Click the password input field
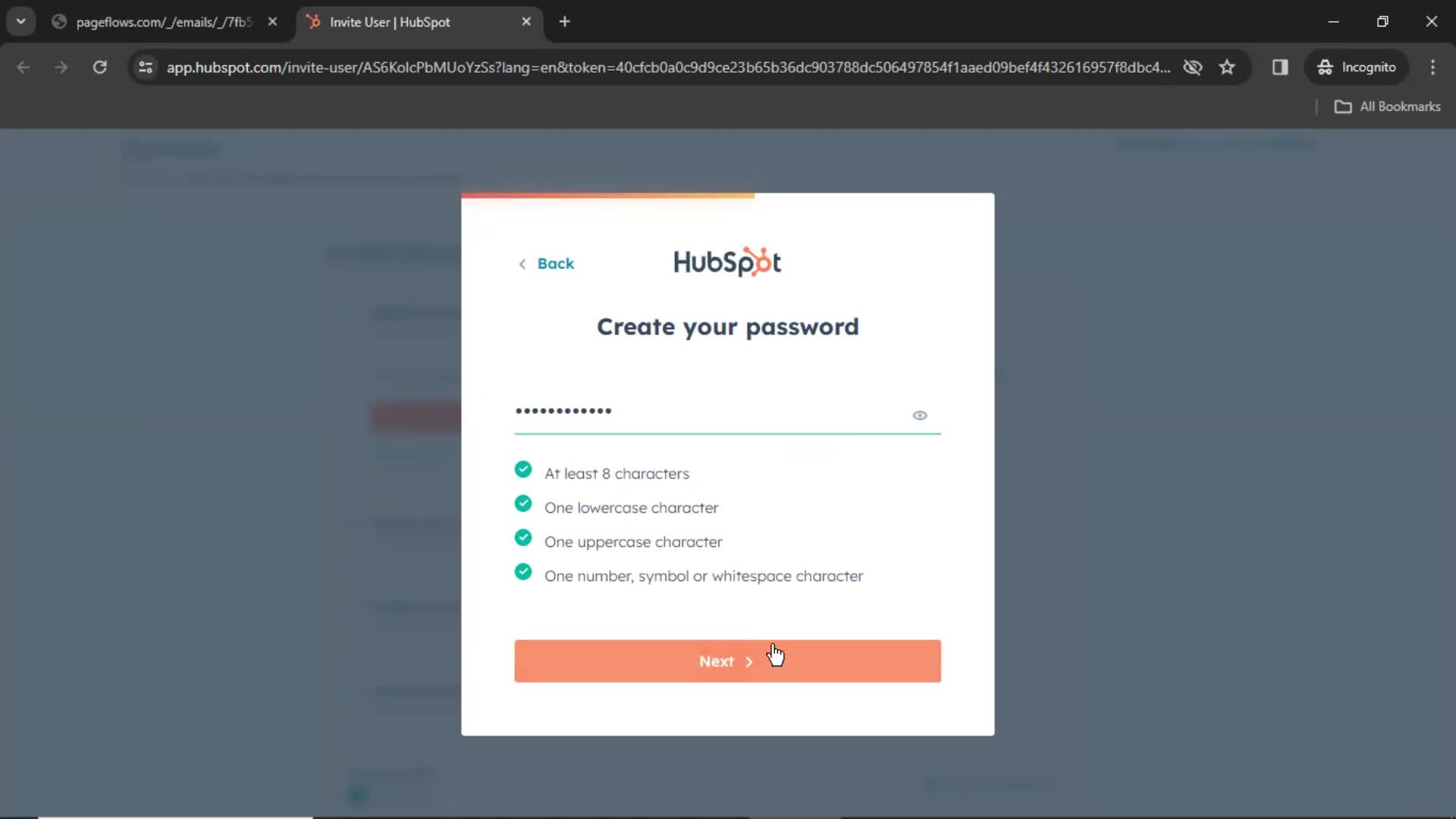 (x=728, y=410)
